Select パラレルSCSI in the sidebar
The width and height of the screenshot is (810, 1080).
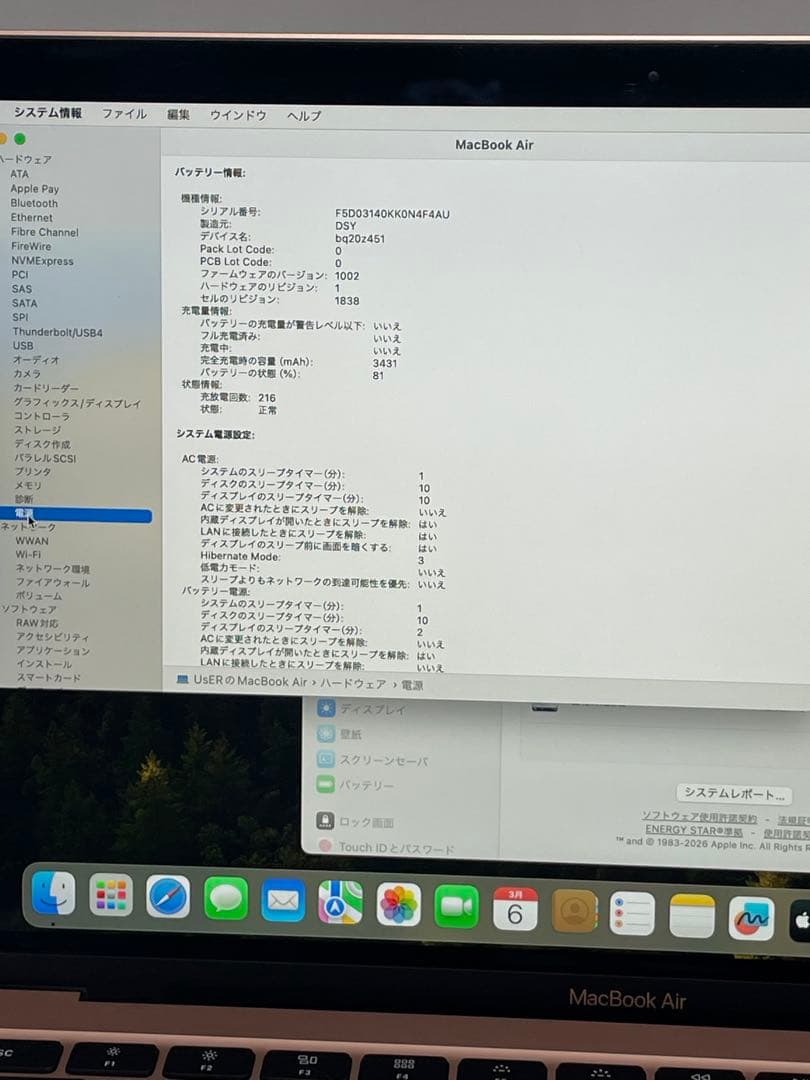pos(45,458)
